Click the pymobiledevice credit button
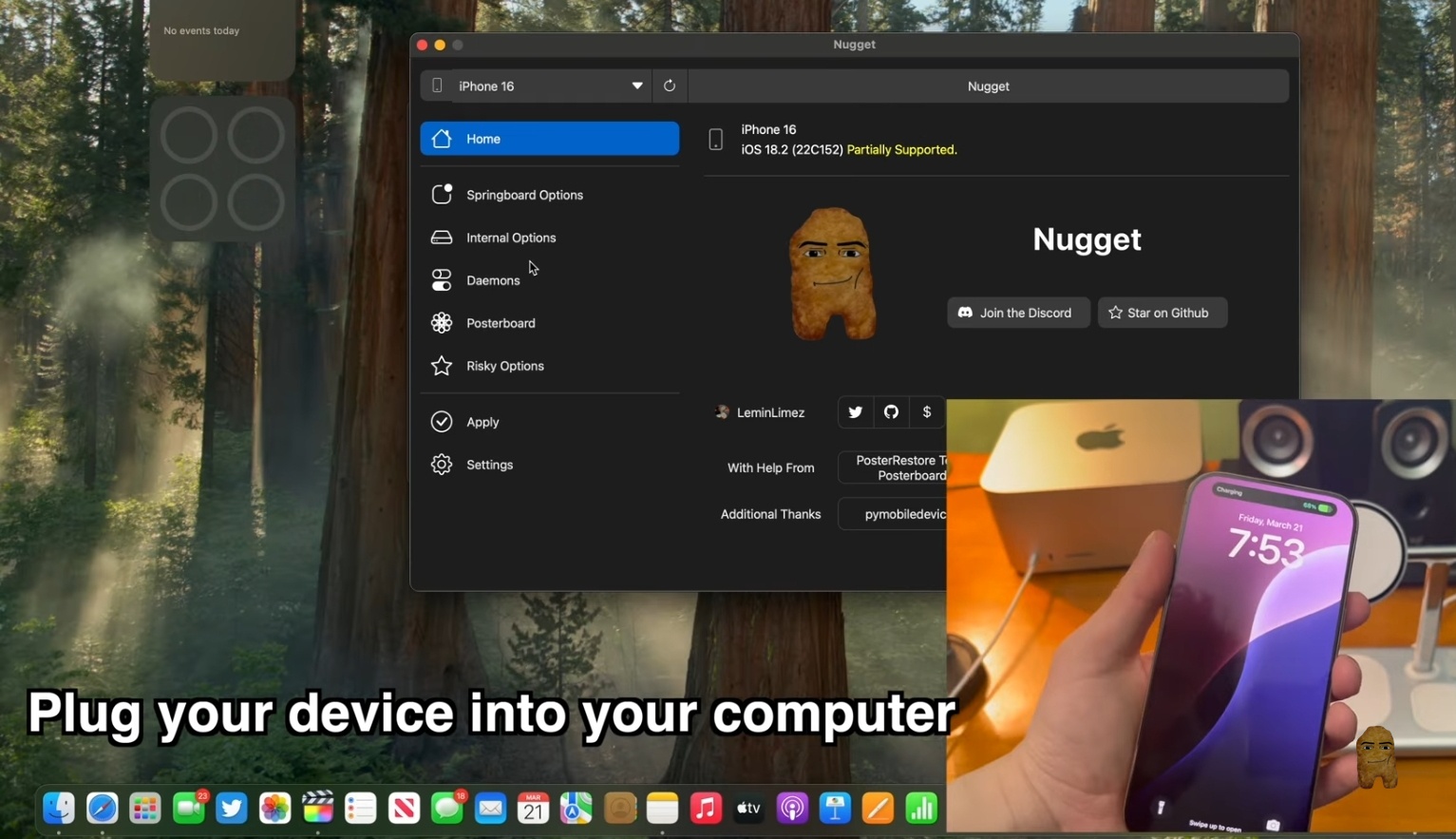Screen dimensions: 1456x839 (893, 514)
